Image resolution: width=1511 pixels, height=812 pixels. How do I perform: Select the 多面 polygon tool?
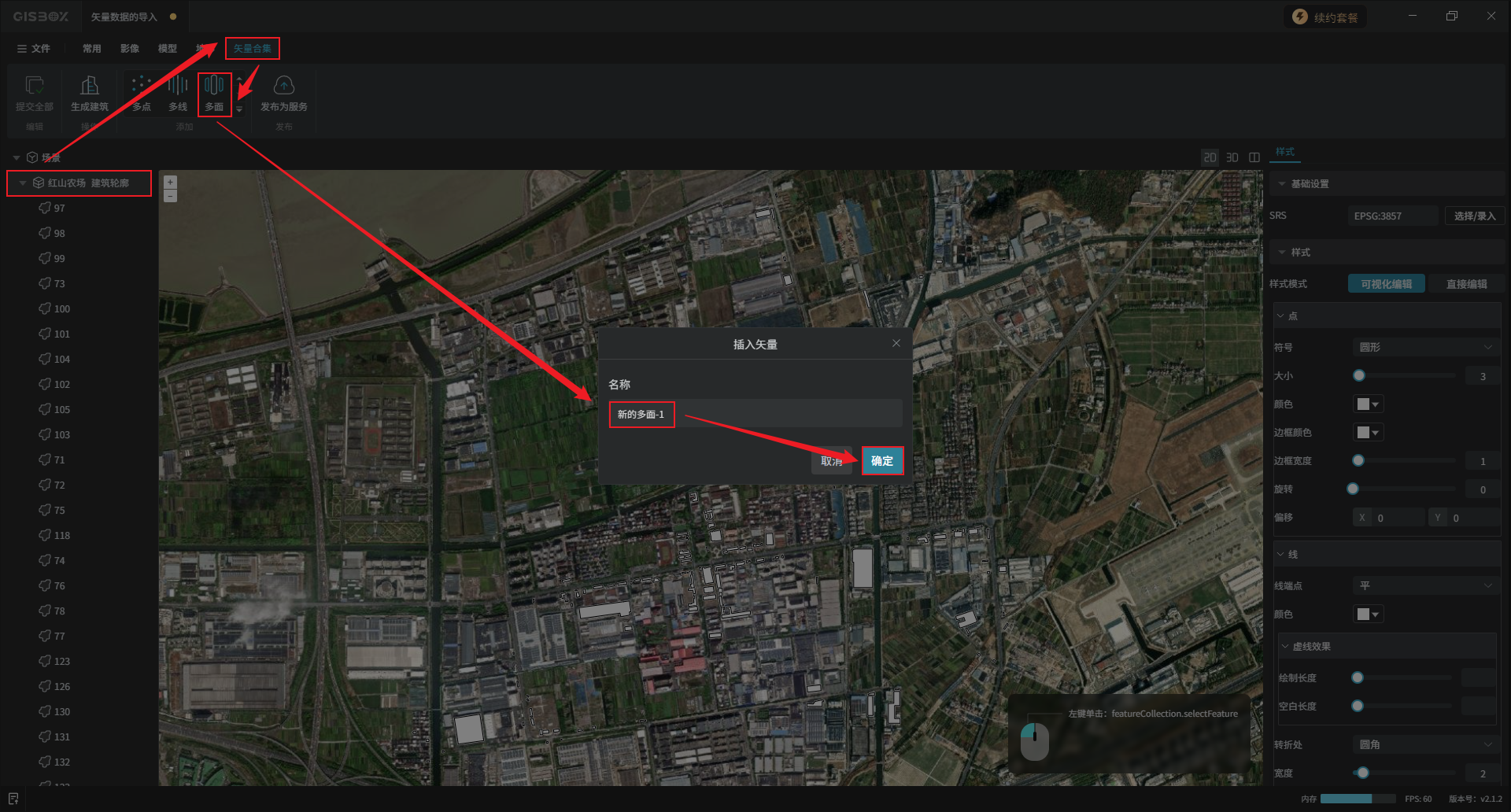tap(214, 94)
